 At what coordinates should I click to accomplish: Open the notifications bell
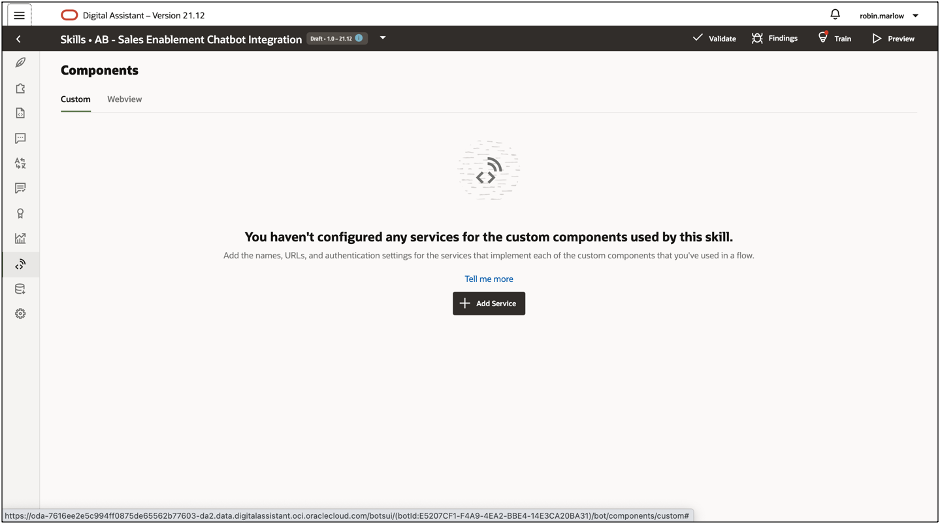pyautogui.click(x=835, y=14)
